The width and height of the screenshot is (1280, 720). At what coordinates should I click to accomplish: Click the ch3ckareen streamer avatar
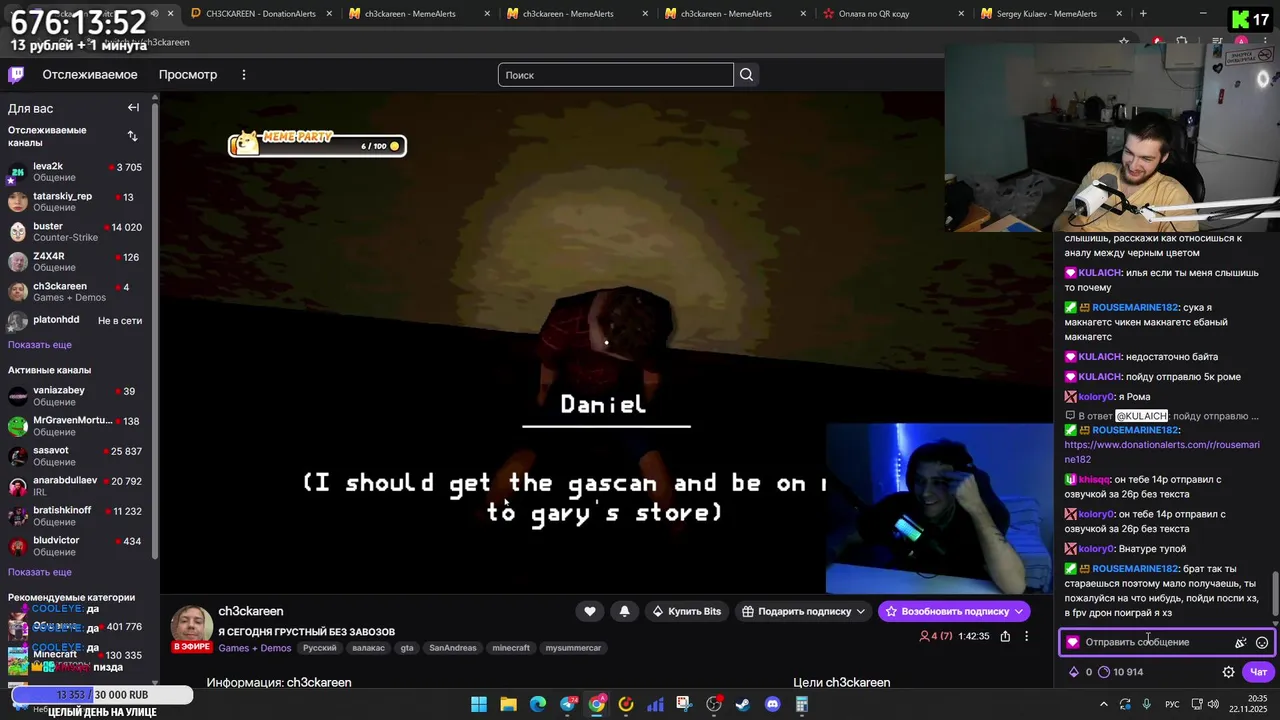point(191,627)
